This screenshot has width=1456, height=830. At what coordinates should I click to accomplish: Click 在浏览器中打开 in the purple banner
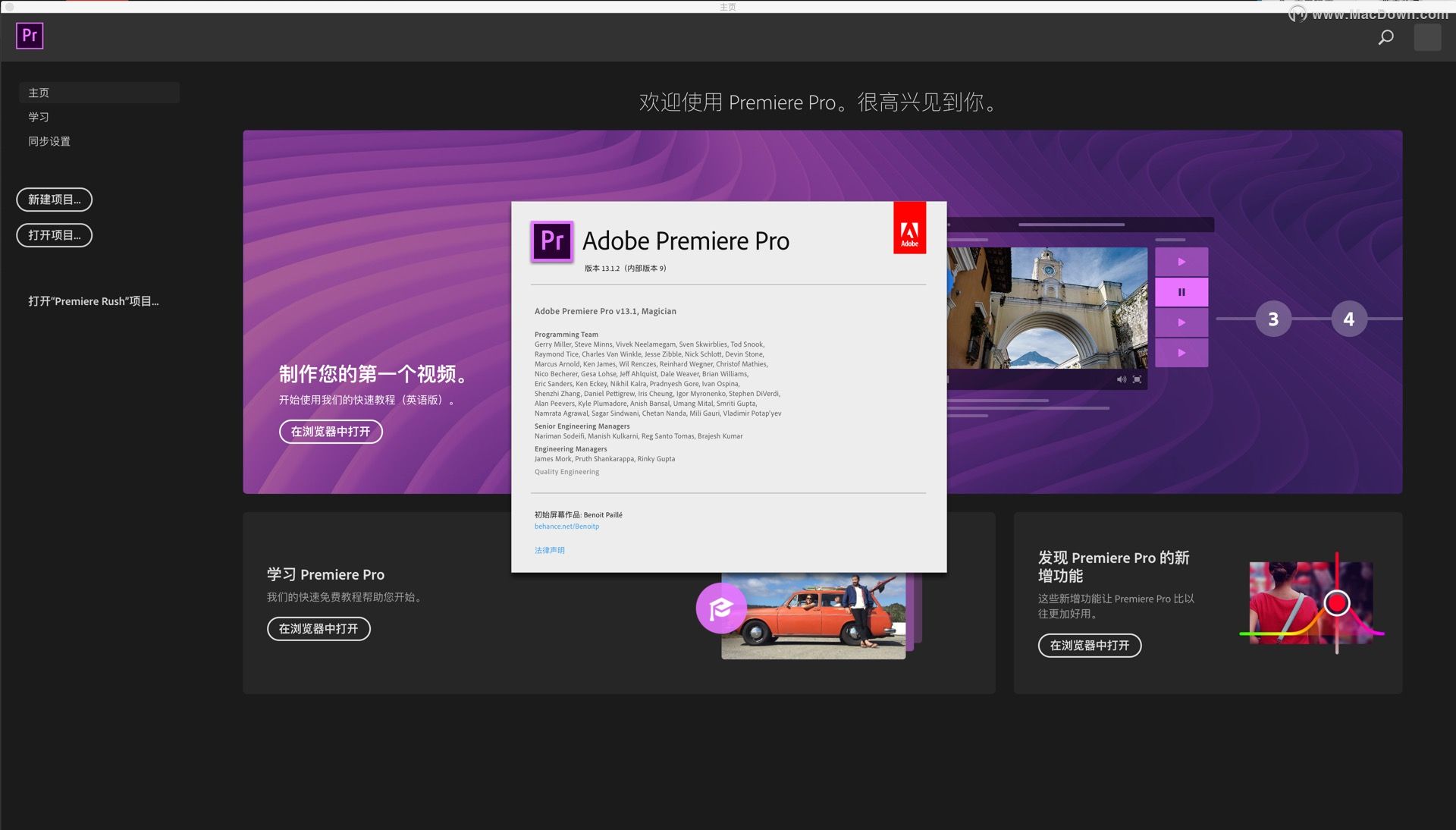pos(331,432)
